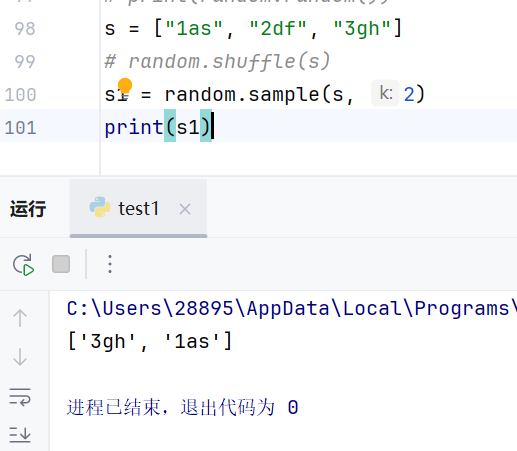Click the up arrow stack trace icon
The height and width of the screenshot is (451, 517).
20,318
